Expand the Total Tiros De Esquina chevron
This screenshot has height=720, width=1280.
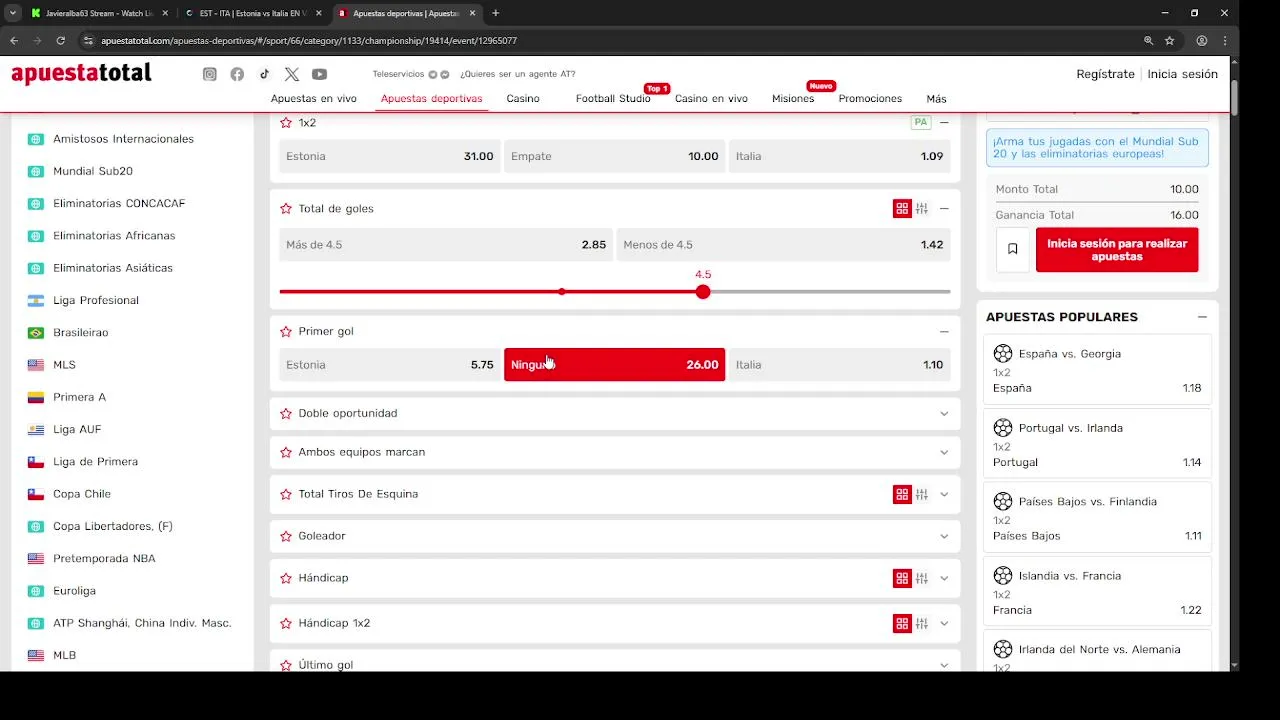pyautogui.click(x=944, y=495)
